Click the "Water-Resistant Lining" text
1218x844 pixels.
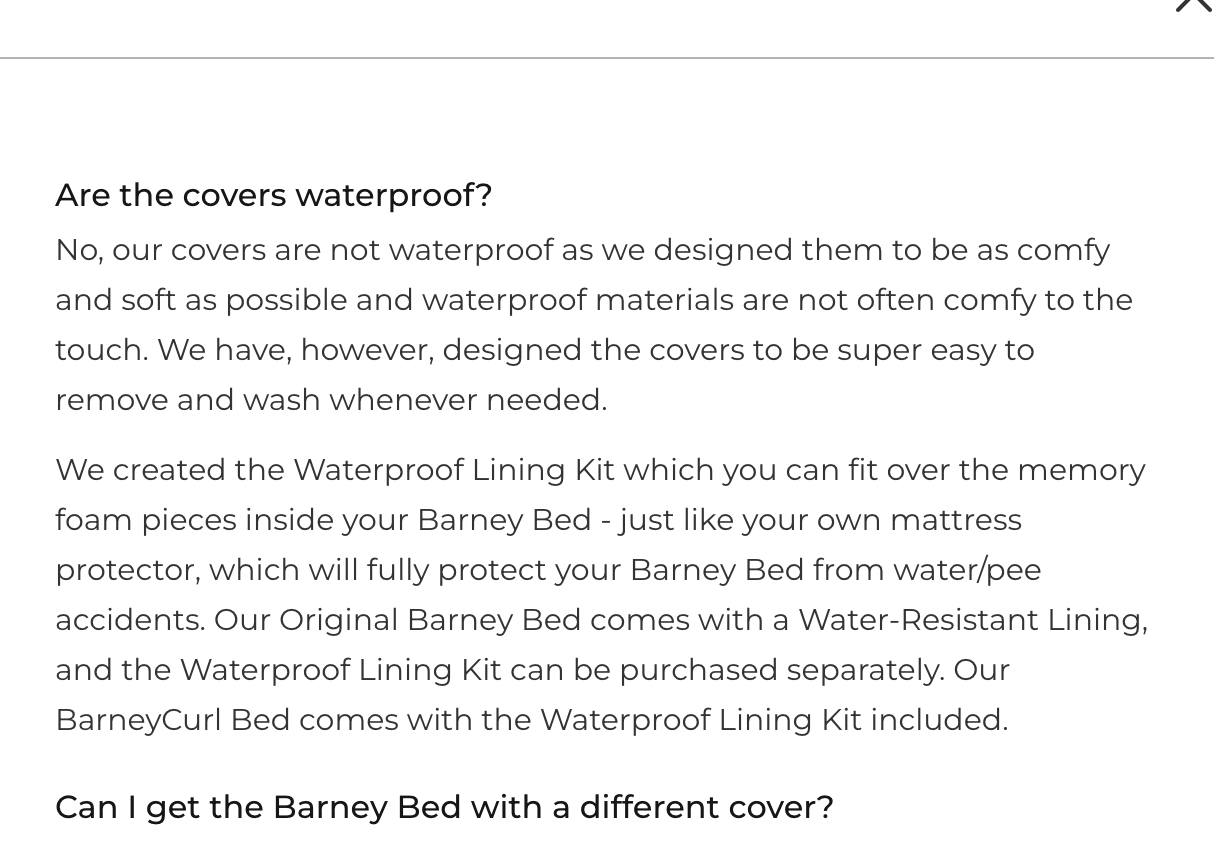(x=971, y=620)
